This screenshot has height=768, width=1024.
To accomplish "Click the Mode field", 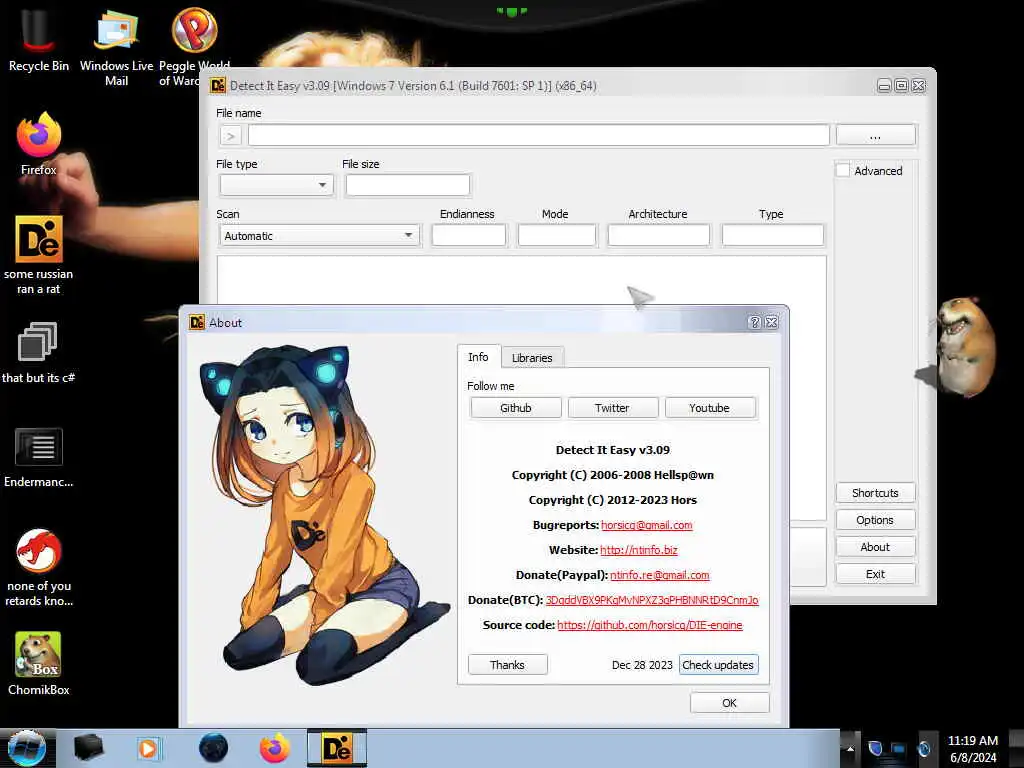I will pos(557,235).
